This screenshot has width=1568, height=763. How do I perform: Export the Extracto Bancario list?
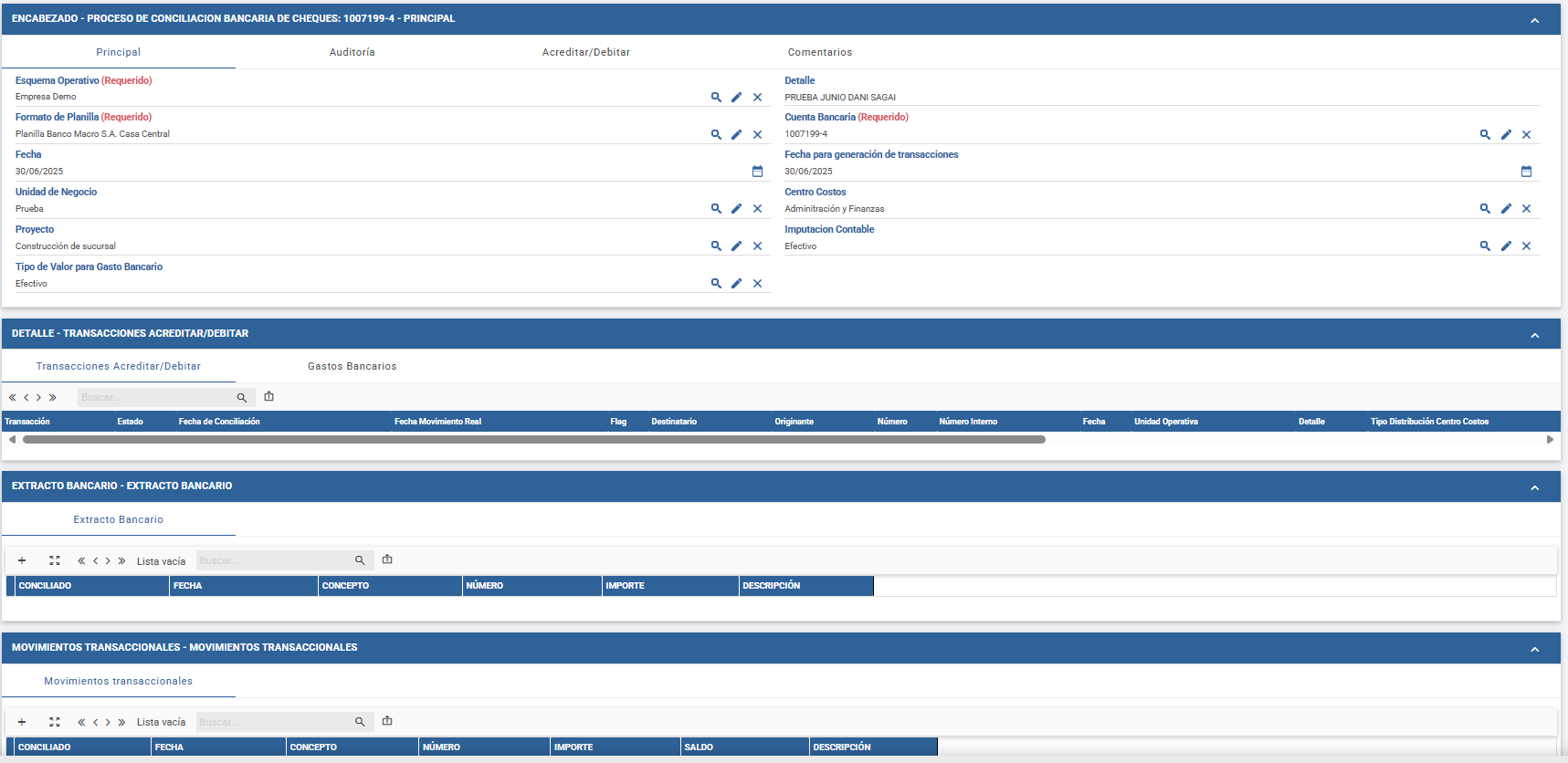(x=387, y=559)
